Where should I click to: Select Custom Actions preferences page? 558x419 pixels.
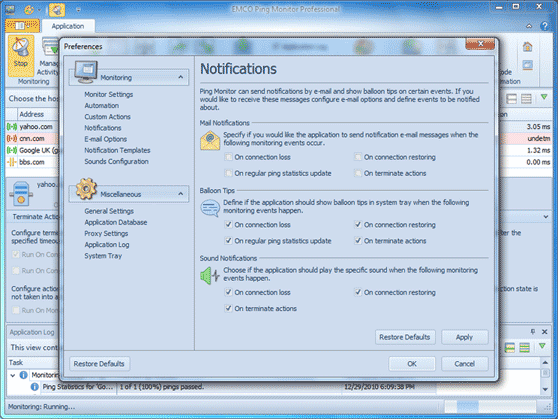click(x=107, y=117)
